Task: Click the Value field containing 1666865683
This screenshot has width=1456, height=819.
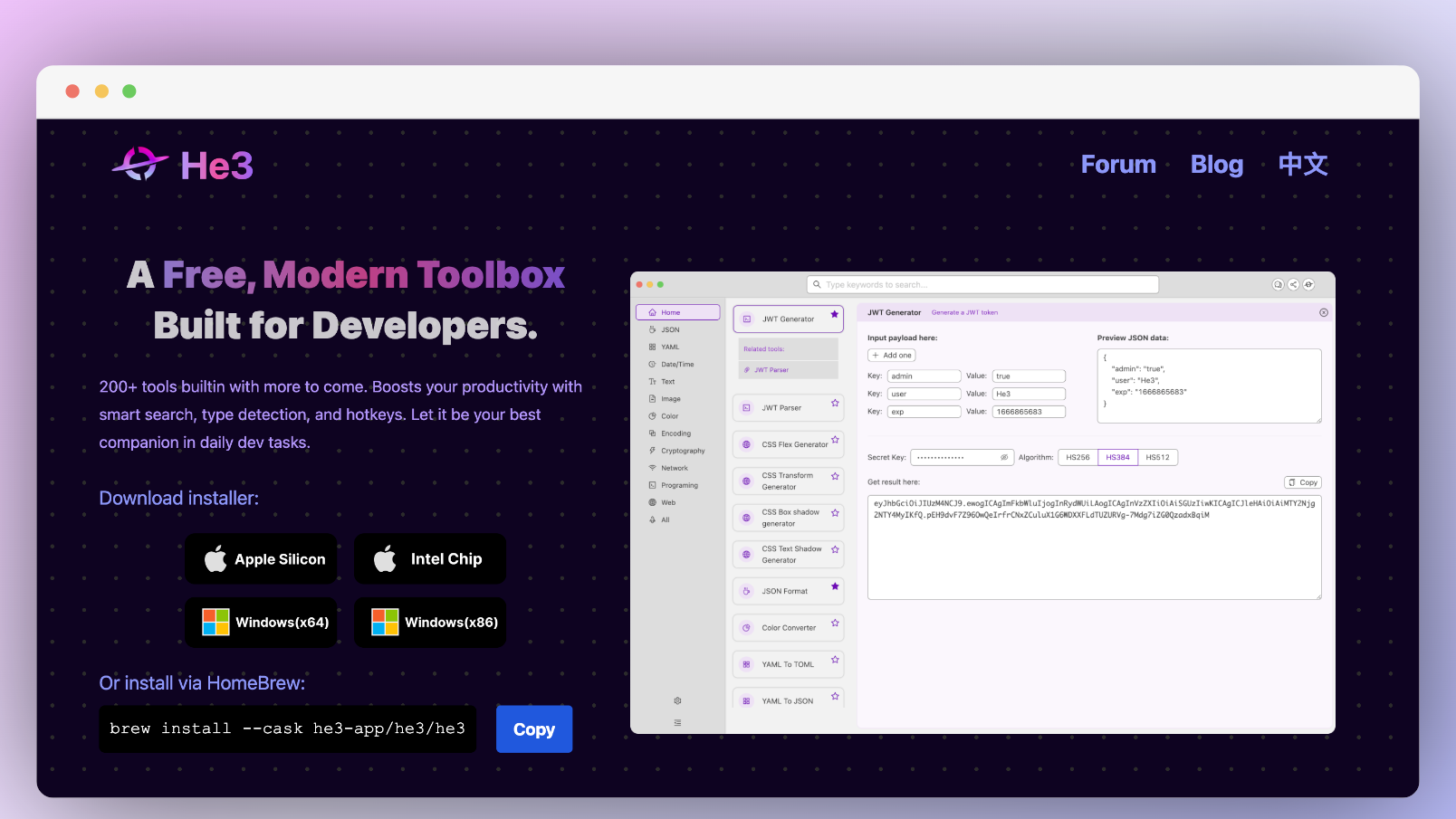Action: point(1029,412)
